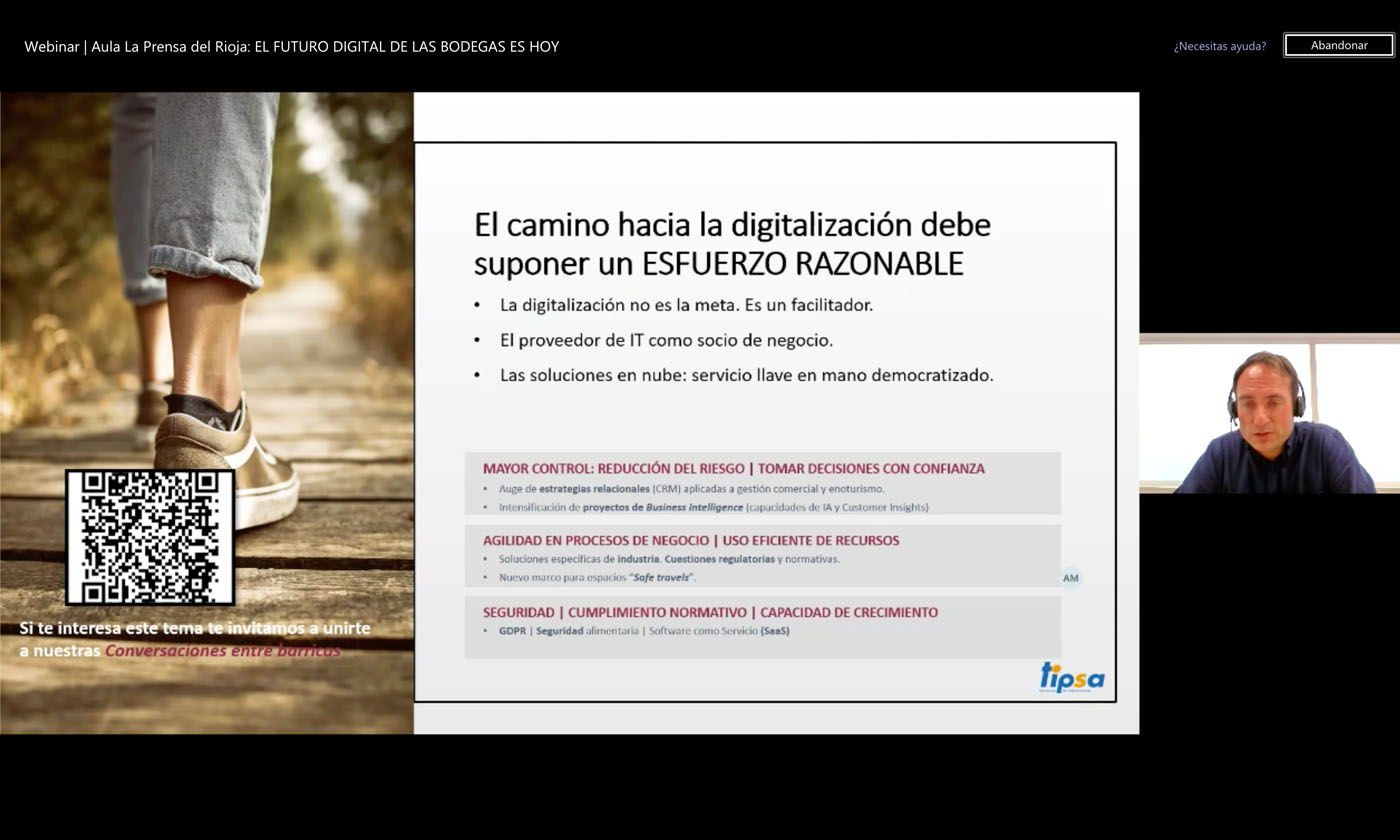
Task: Click the webinar title in the header
Action: [291, 46]
